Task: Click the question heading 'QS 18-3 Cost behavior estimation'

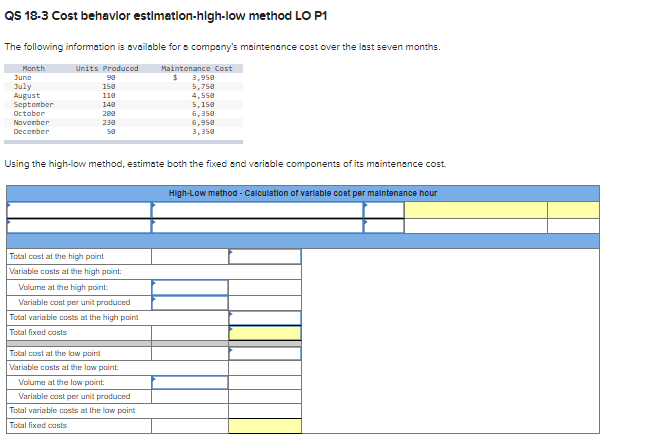Action: pyautogui.click(x=166, y=16)
